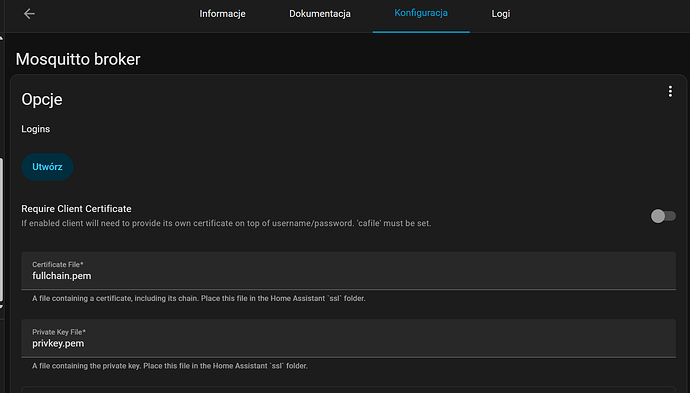View the Logi tab
Viewport: 690px width, 393px height.
click(500, 14)
